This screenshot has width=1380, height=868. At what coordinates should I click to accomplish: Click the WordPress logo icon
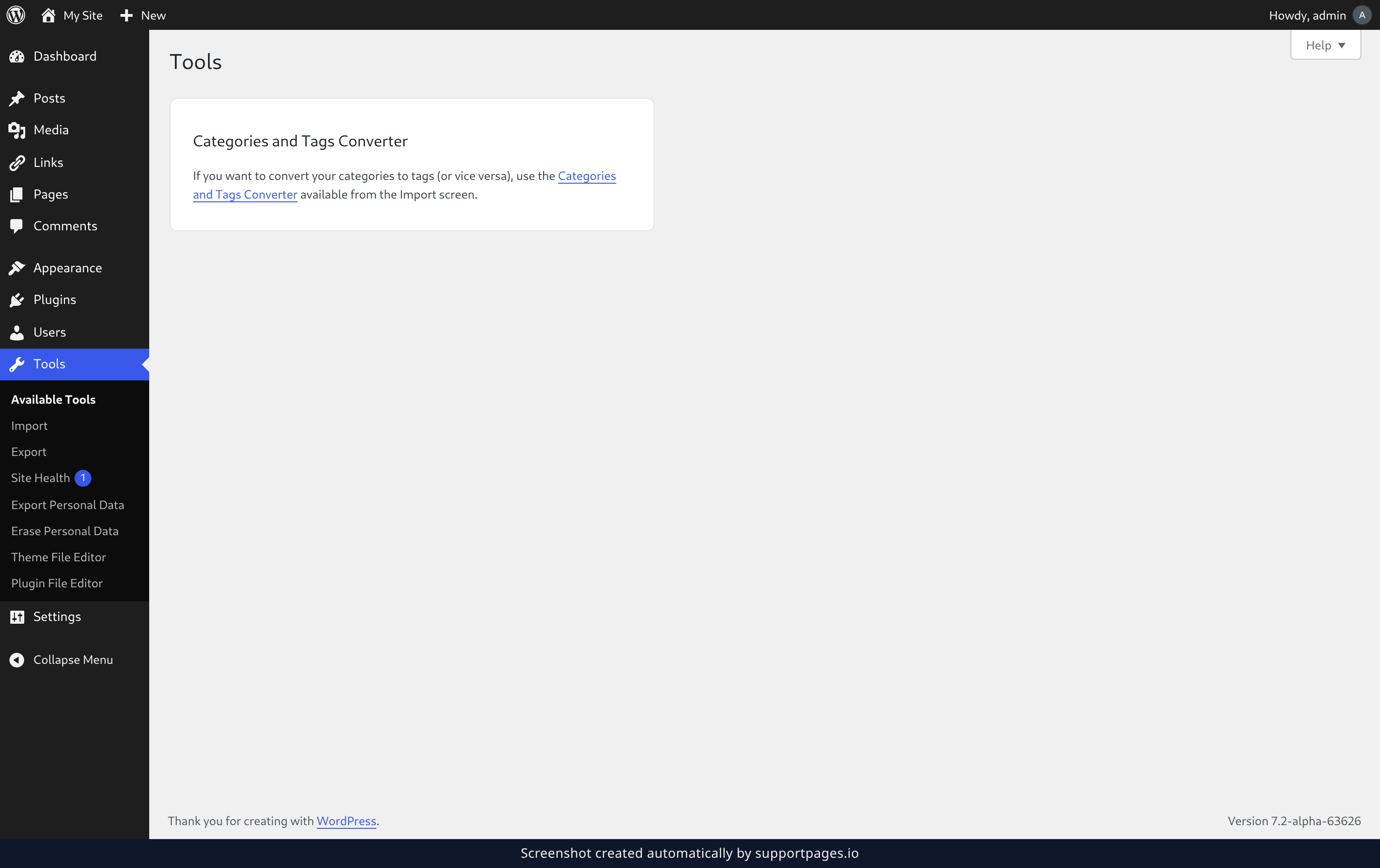pyautogui.click(x=16, y=15)
